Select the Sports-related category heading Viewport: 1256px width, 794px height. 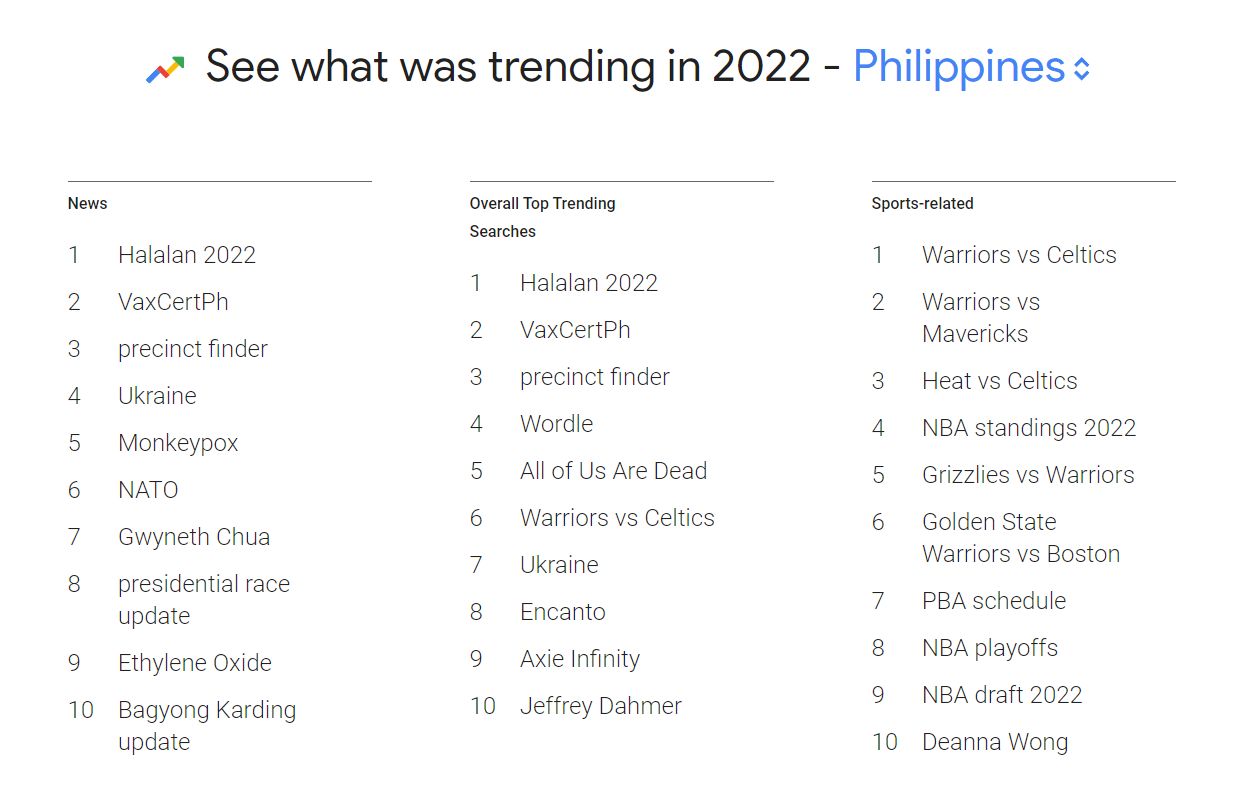tap(922, 203)
